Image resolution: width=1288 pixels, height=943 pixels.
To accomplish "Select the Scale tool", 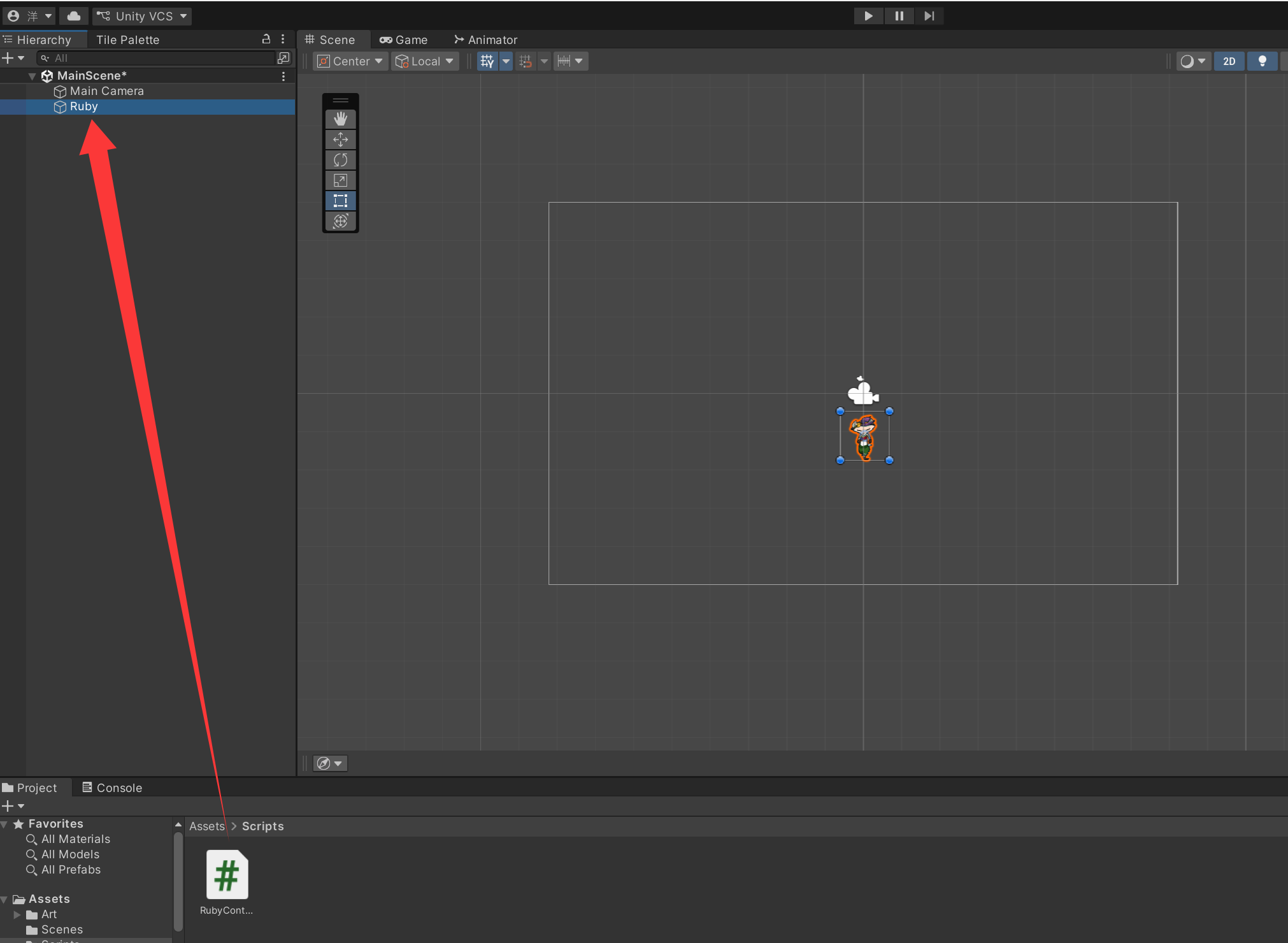I will (340, 180).
